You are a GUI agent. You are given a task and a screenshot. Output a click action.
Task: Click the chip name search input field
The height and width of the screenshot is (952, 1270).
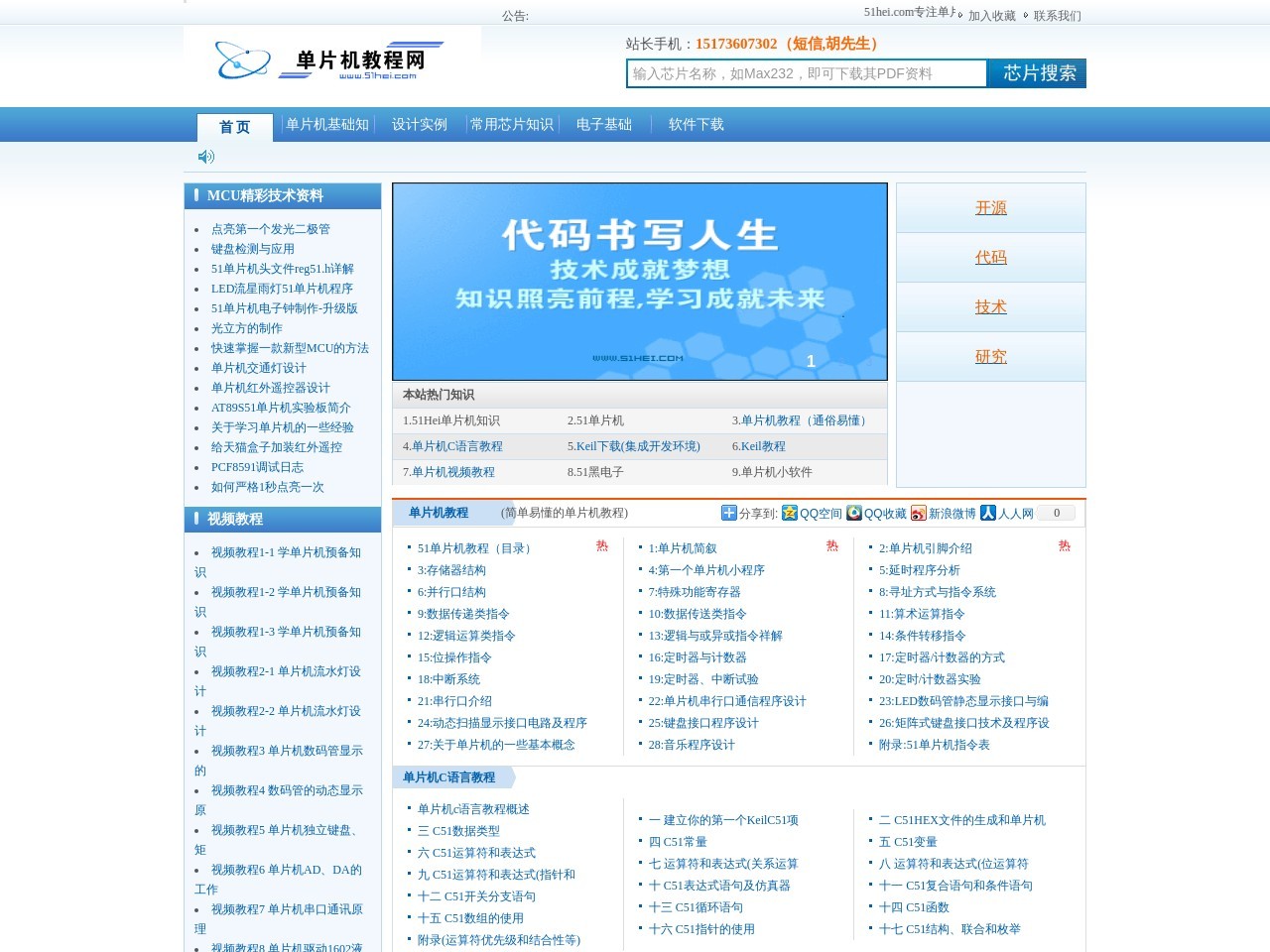pyautogui.click(x=804, y=73)
